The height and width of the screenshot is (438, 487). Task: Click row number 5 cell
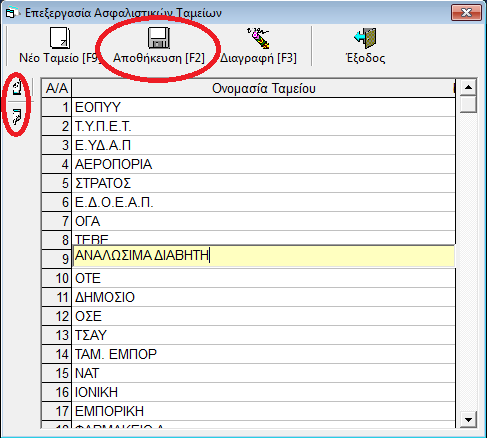click(x=57, y=183)
